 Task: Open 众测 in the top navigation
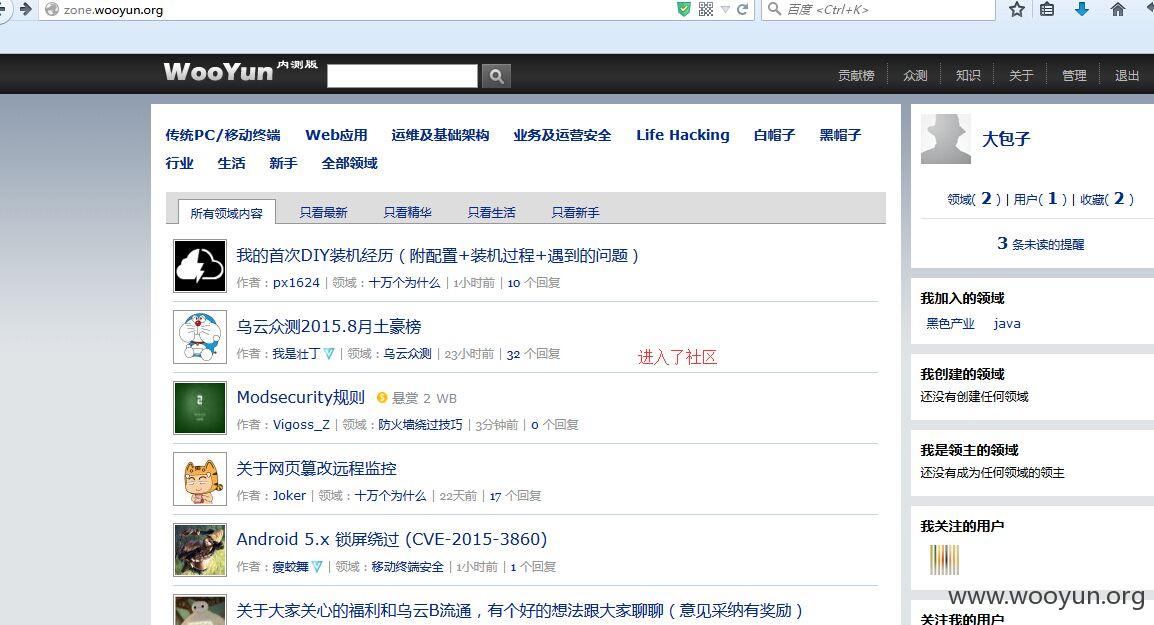pyautogui.click(x=915, y=75)
